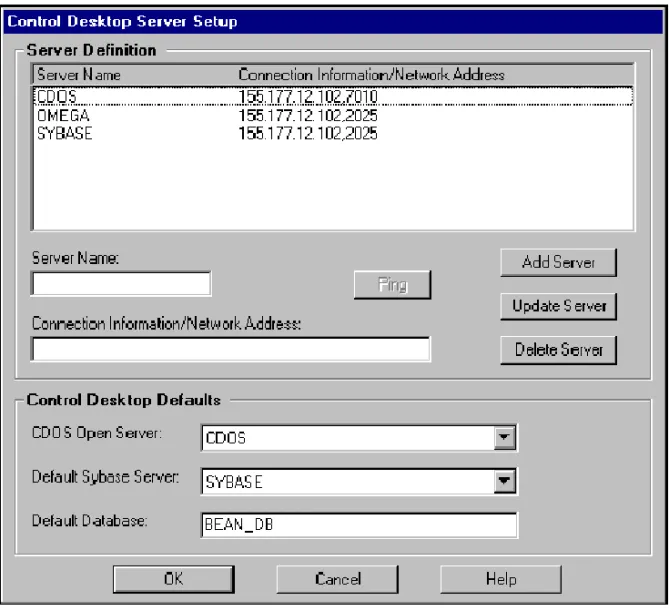Viewport: 669px width, 611px height.
Task: Open the Default Sybase Server dropdown arrow
Action: 504,481
